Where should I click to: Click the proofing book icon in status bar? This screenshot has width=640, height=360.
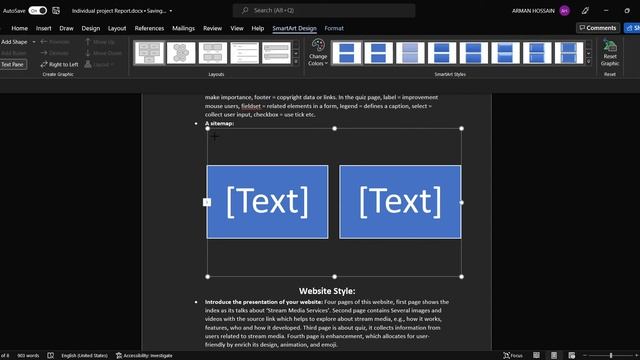(51, 356)
